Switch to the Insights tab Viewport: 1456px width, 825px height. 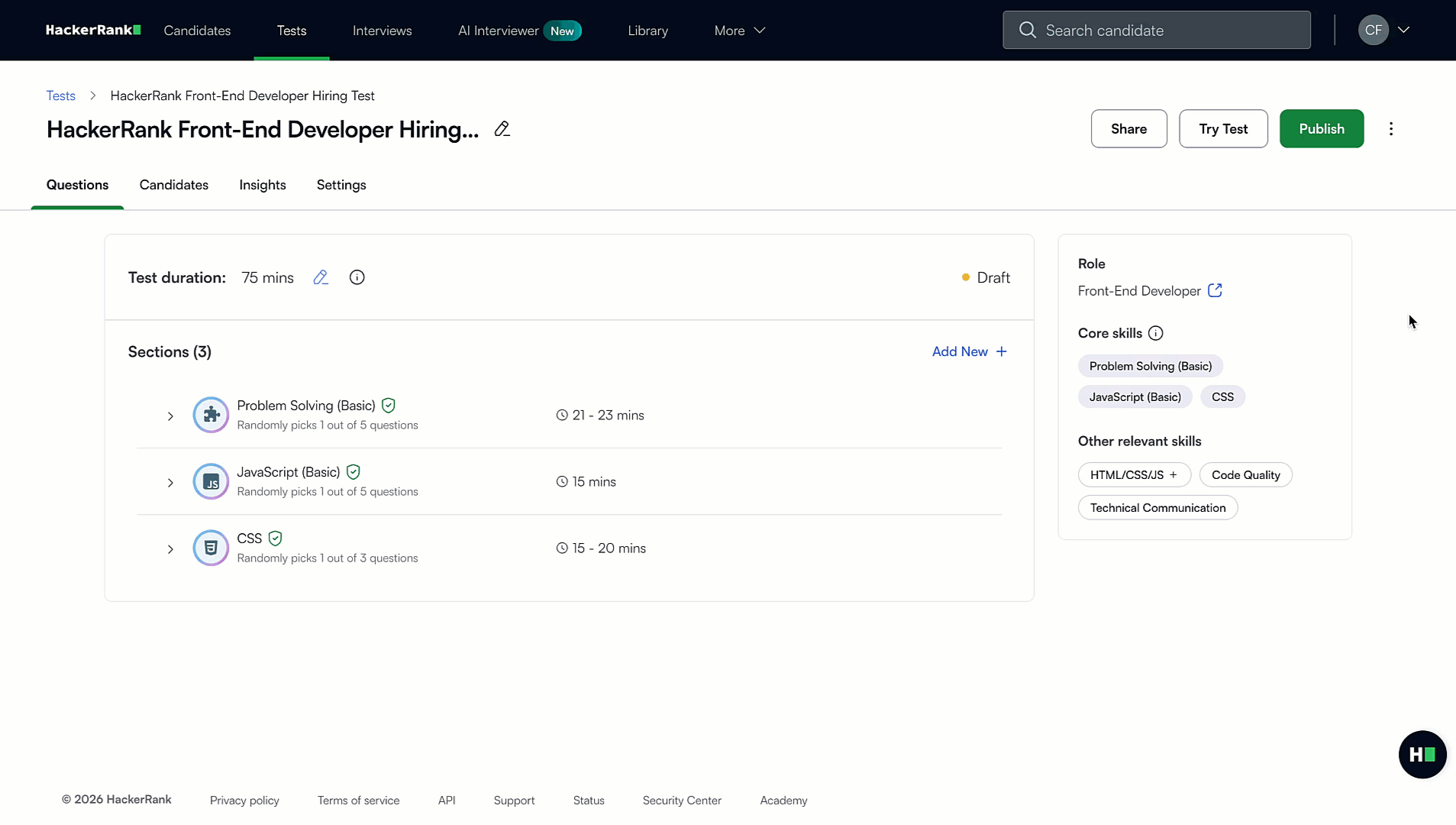262,185
